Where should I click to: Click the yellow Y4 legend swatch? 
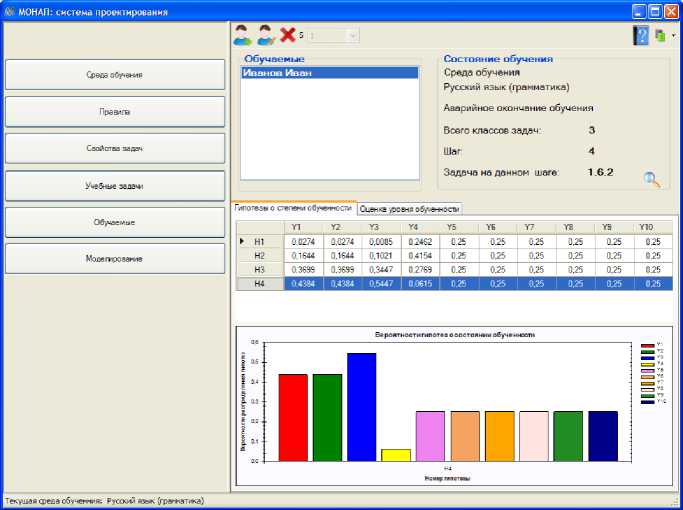click(x=647, y=364)
